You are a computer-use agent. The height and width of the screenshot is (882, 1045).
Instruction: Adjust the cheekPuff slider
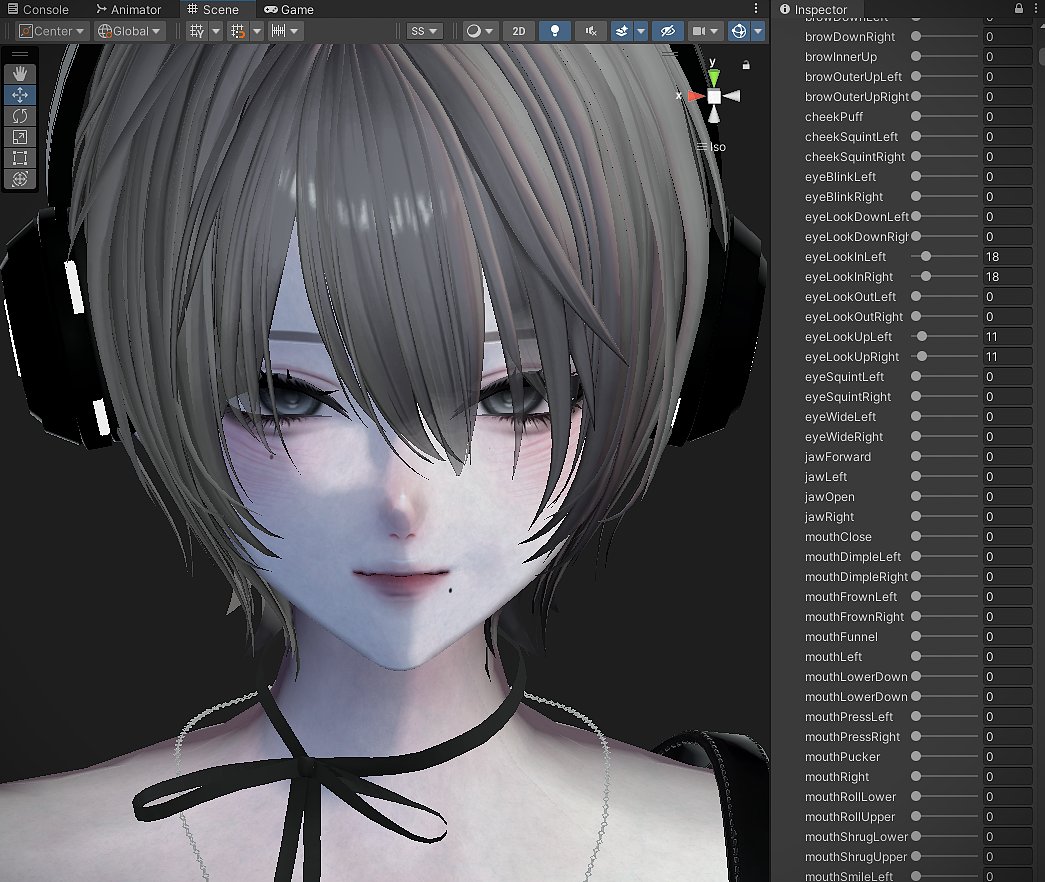pyautogui.click(x=946, y=117)
